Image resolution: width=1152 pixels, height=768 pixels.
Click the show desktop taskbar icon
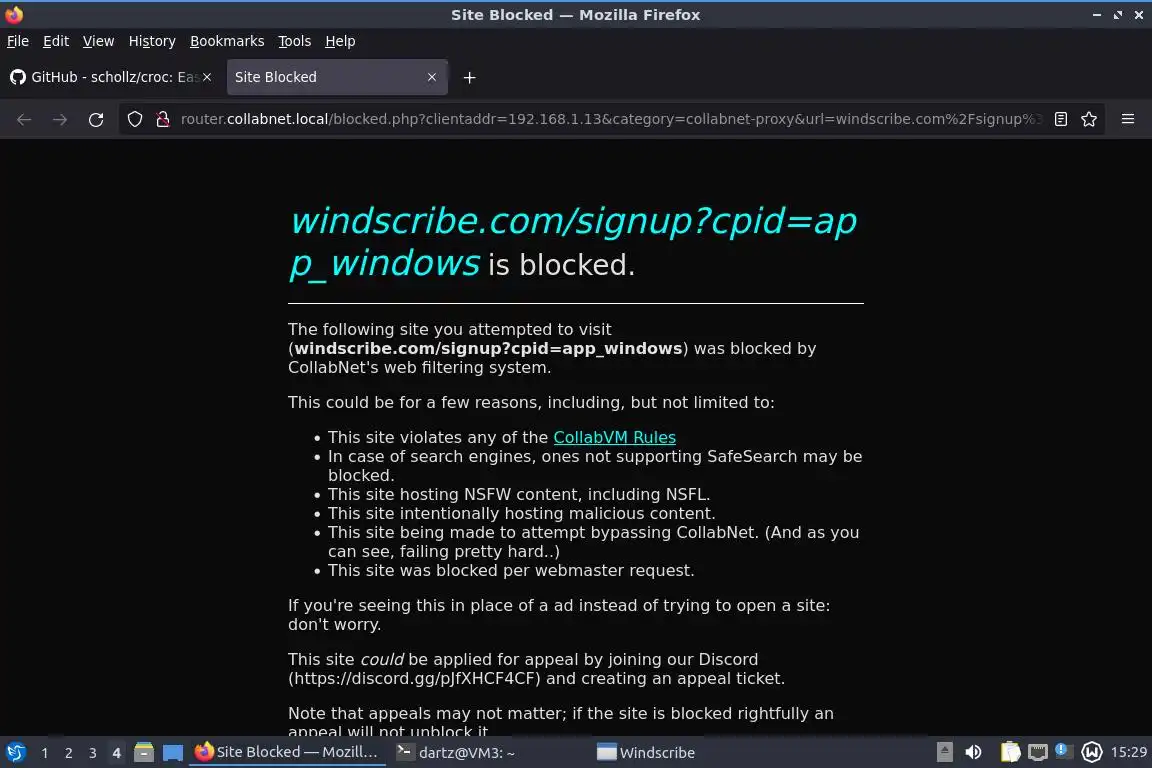tap(173, 753)
